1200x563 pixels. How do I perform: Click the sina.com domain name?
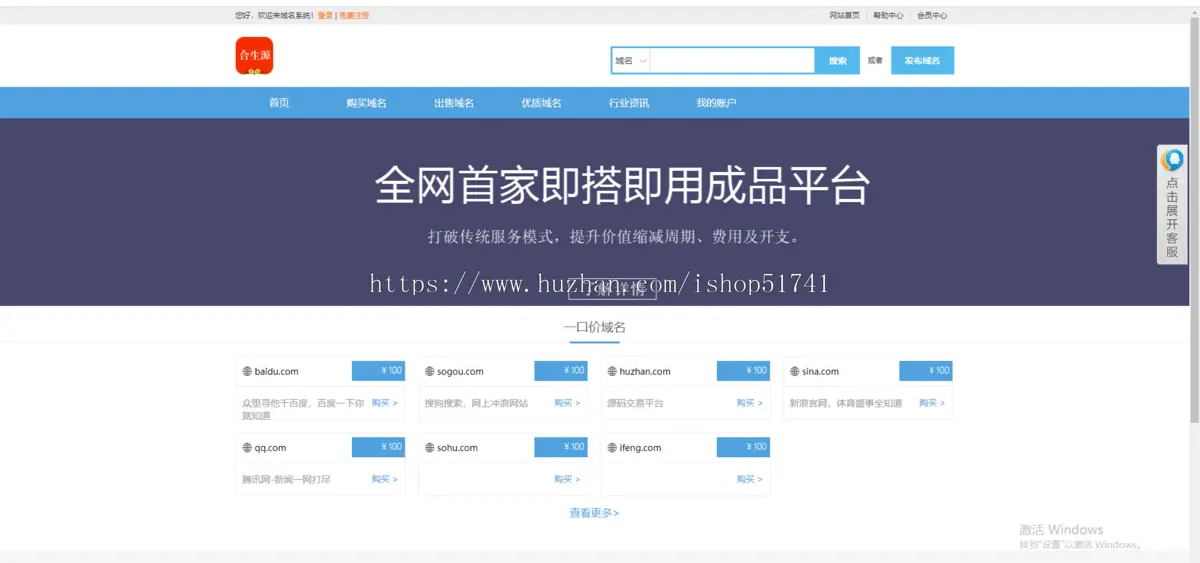(820, 371)
